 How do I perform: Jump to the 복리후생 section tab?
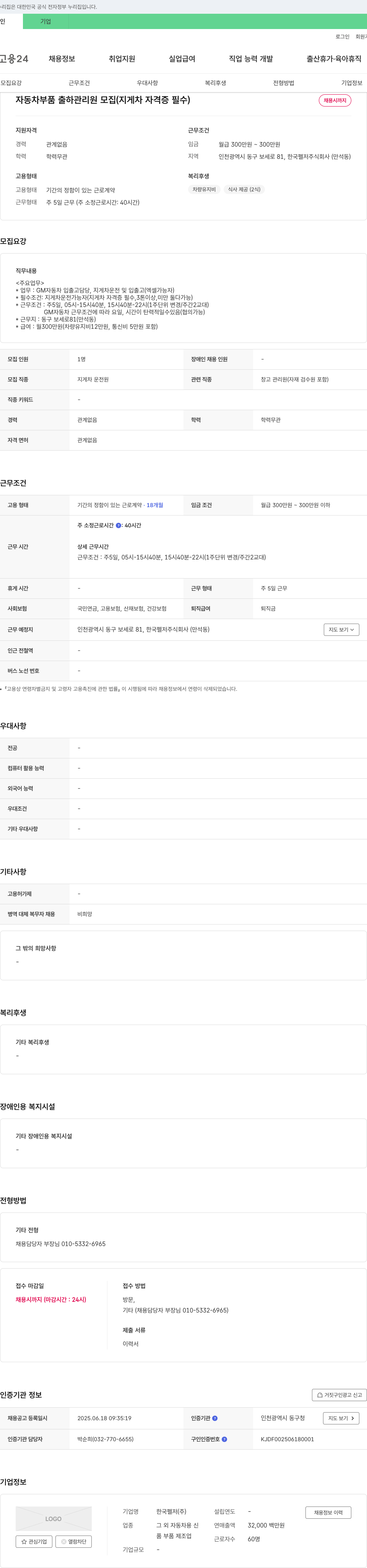[215, 83]
